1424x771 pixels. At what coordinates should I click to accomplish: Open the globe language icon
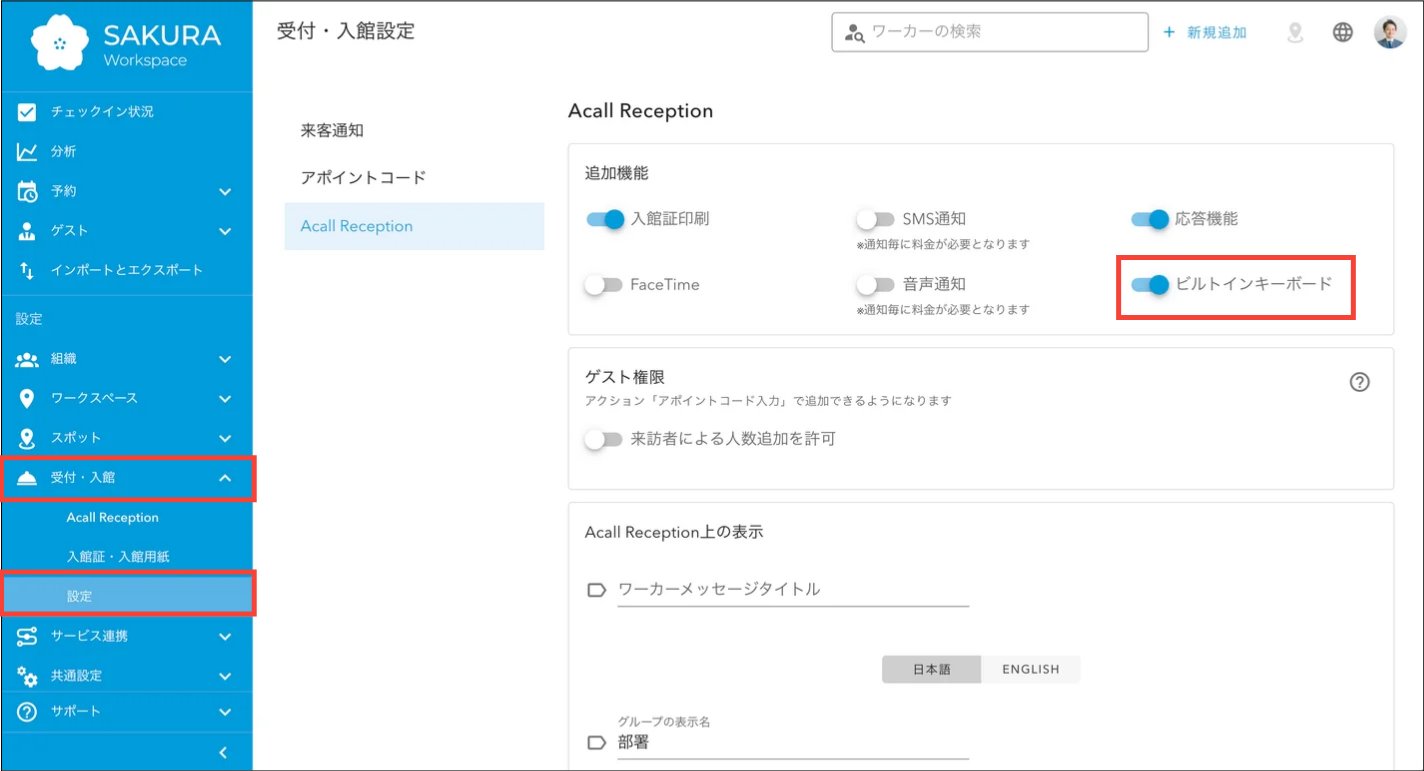click(1342, 32)
